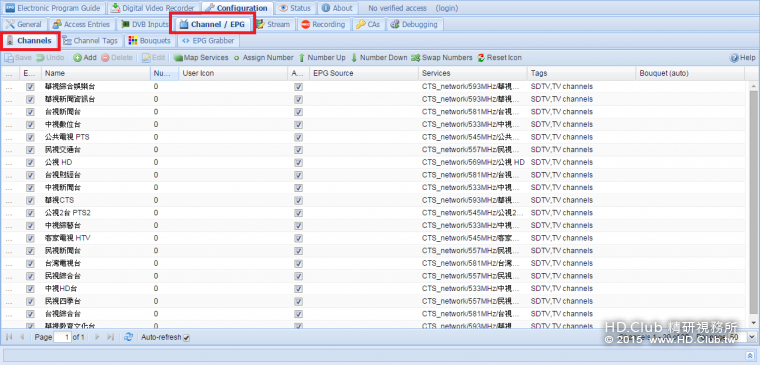Toggle auto-name checkbox in 華視CTS row

pos(299,200)
